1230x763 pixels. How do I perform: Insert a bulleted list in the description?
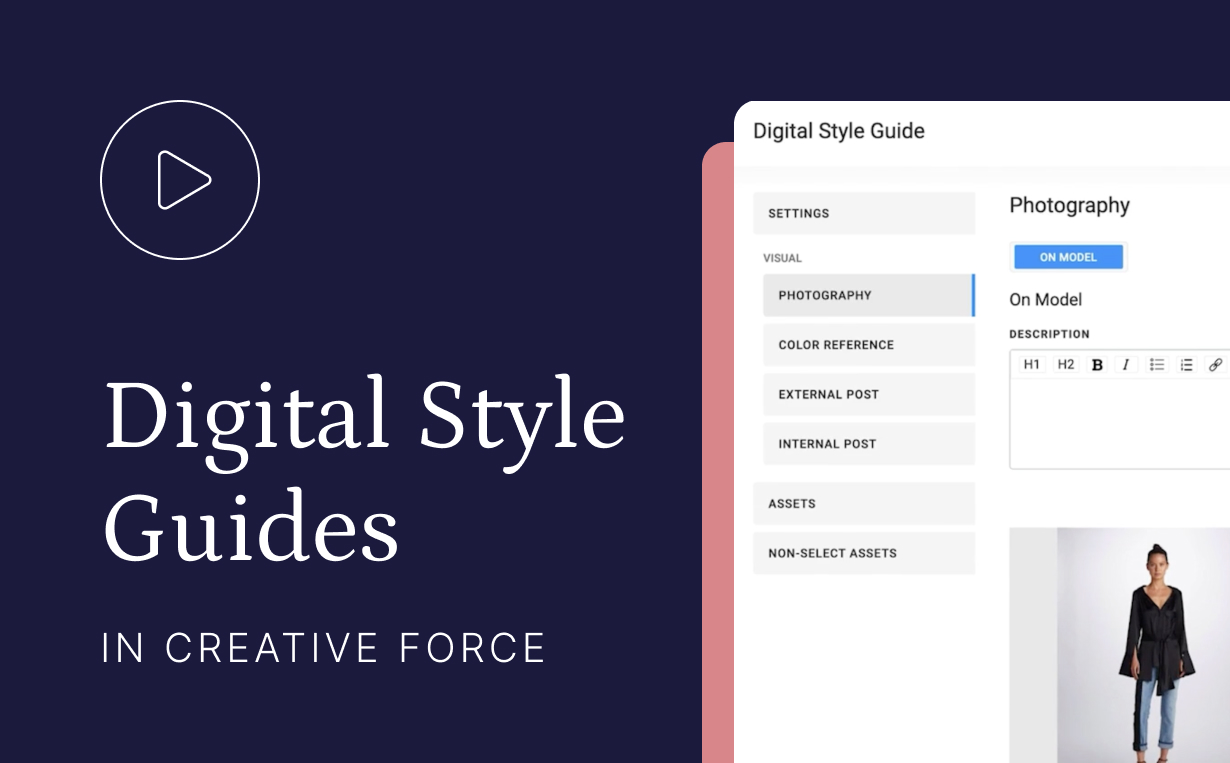click(1156, 364)
